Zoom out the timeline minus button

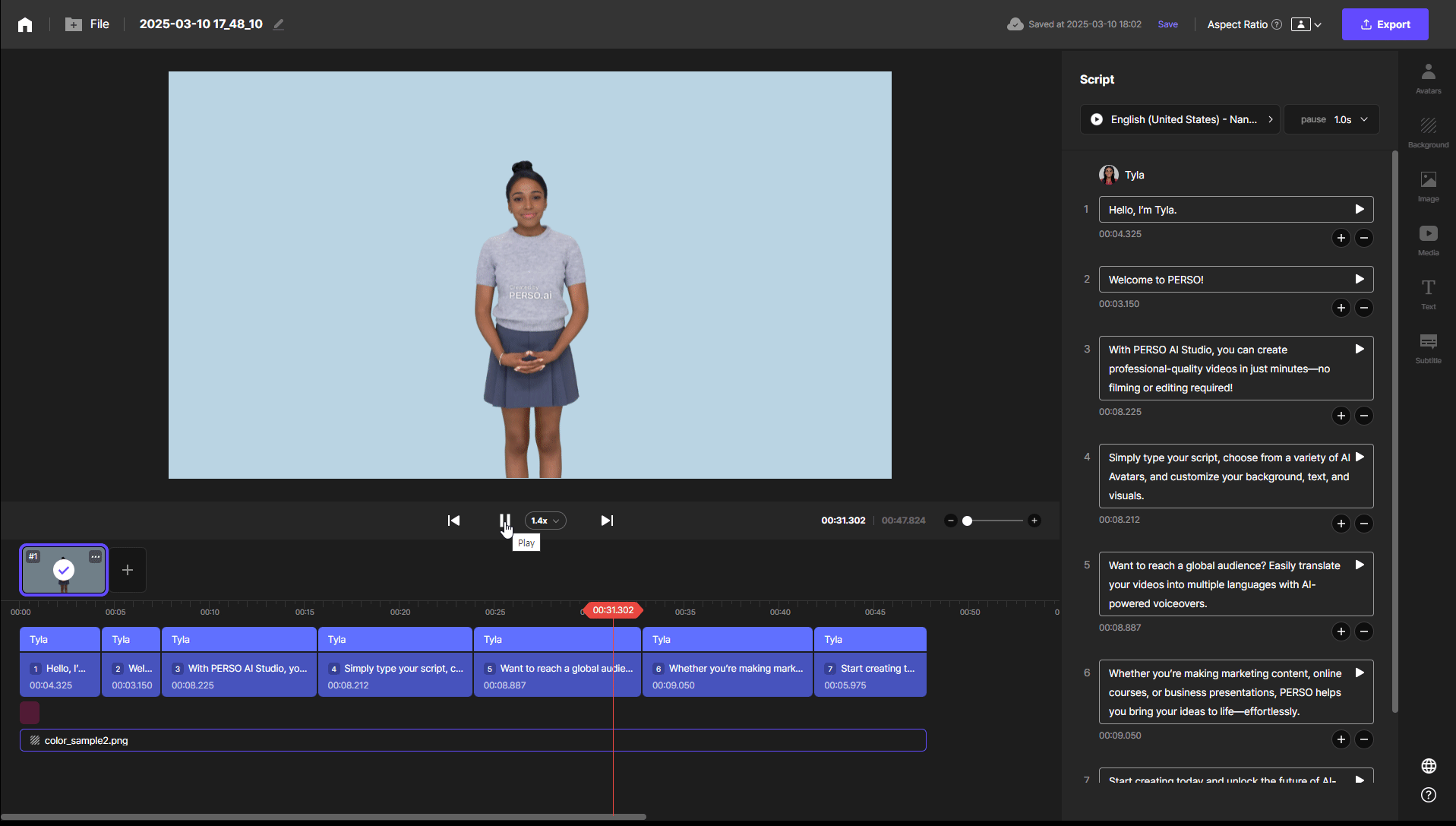950,521
